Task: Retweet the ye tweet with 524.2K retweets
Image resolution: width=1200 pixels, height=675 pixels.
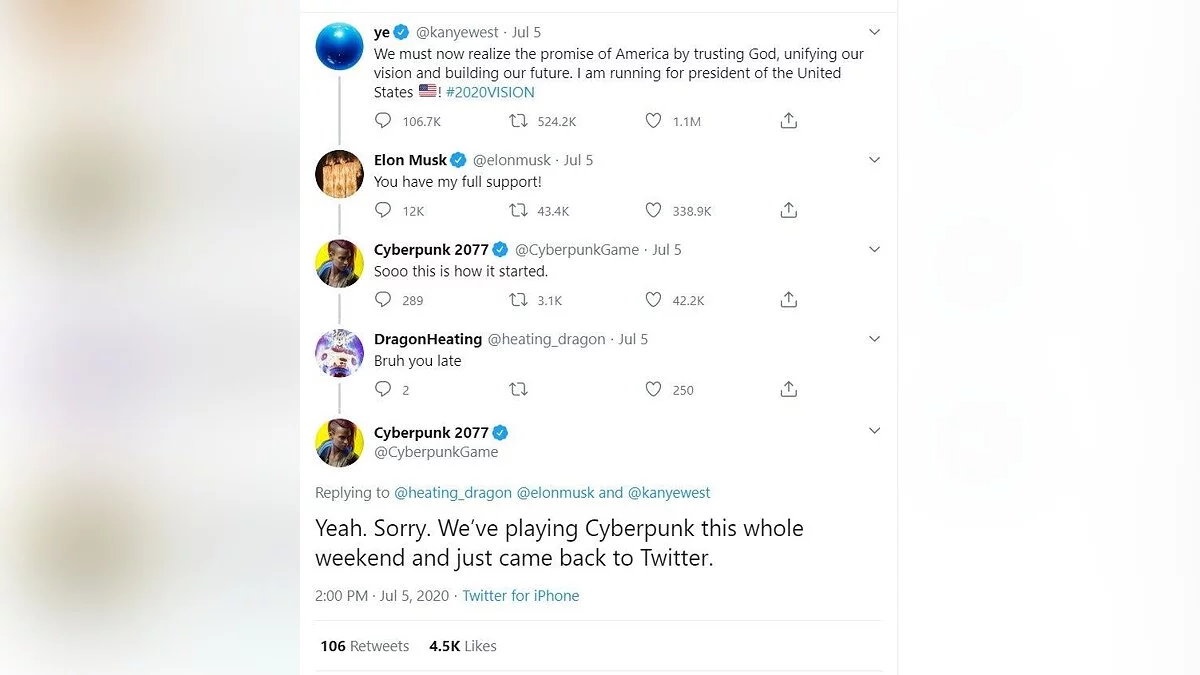Action: (518, 121)
